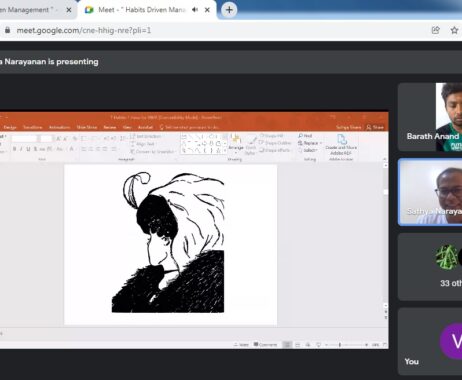The height and width of the screenshot is (380, 462).
Task: Open the font name combo box
Action: point(24,138)
